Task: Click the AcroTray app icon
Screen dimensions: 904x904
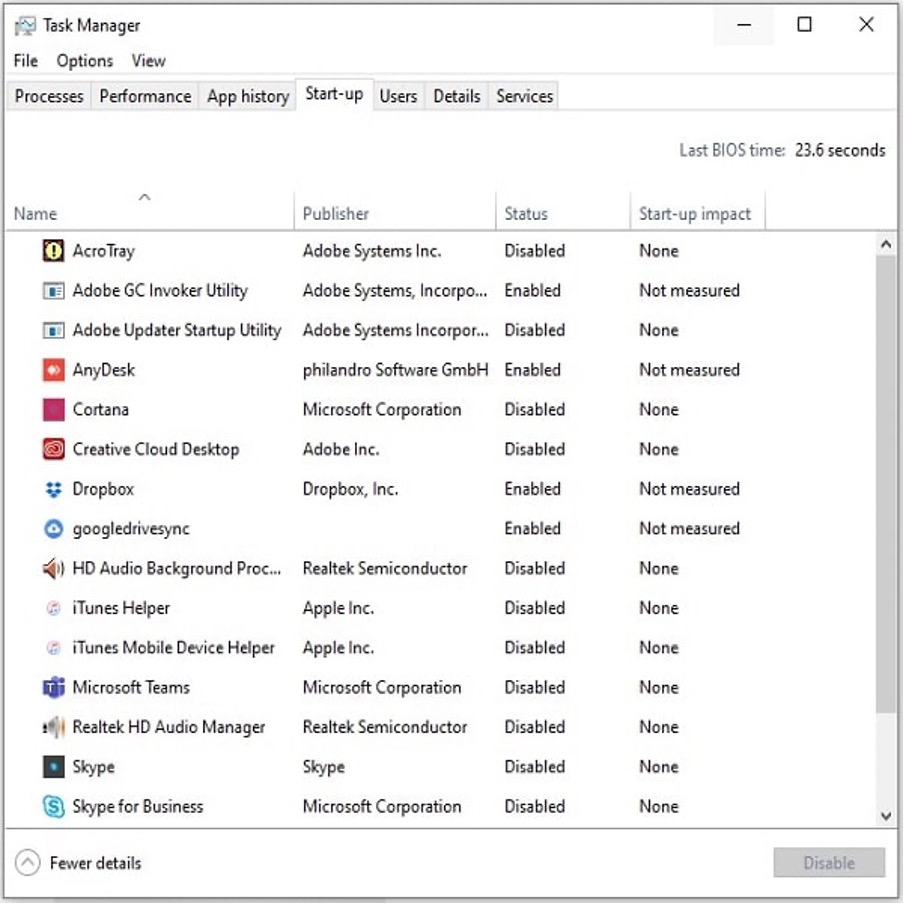Action: click(54, 251)
